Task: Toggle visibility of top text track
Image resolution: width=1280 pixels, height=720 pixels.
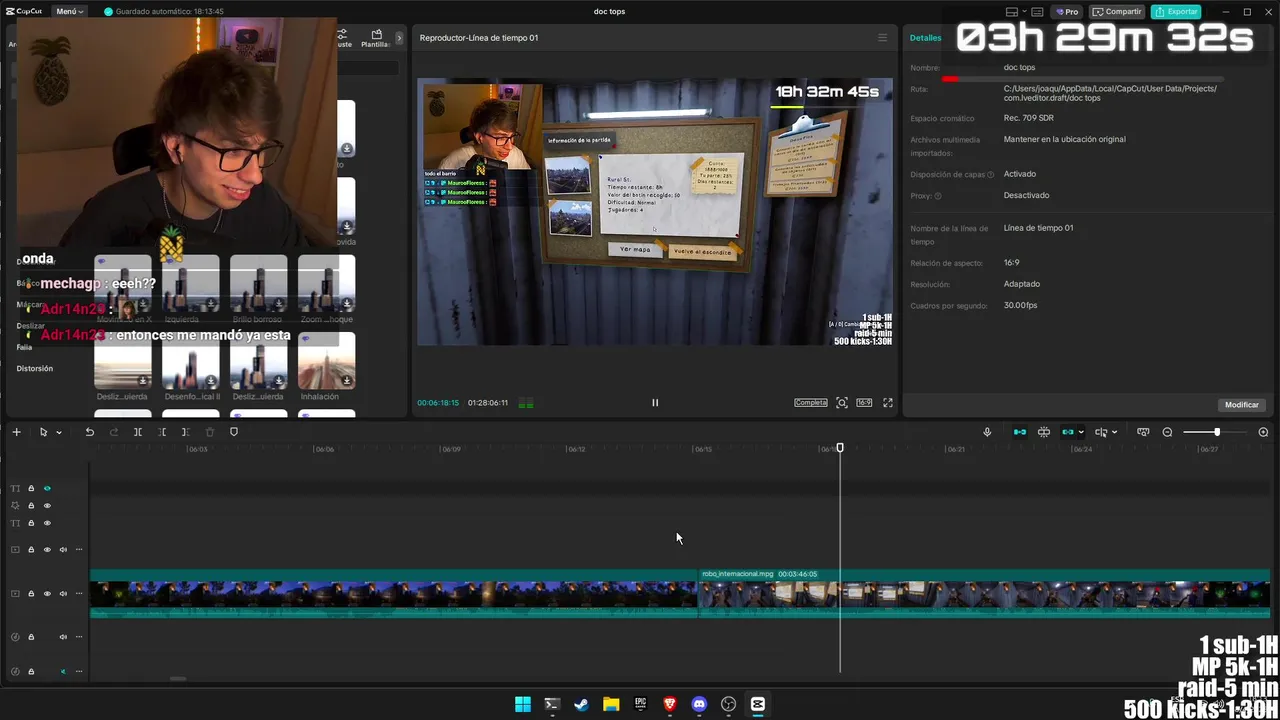Action: pos(47,488)
